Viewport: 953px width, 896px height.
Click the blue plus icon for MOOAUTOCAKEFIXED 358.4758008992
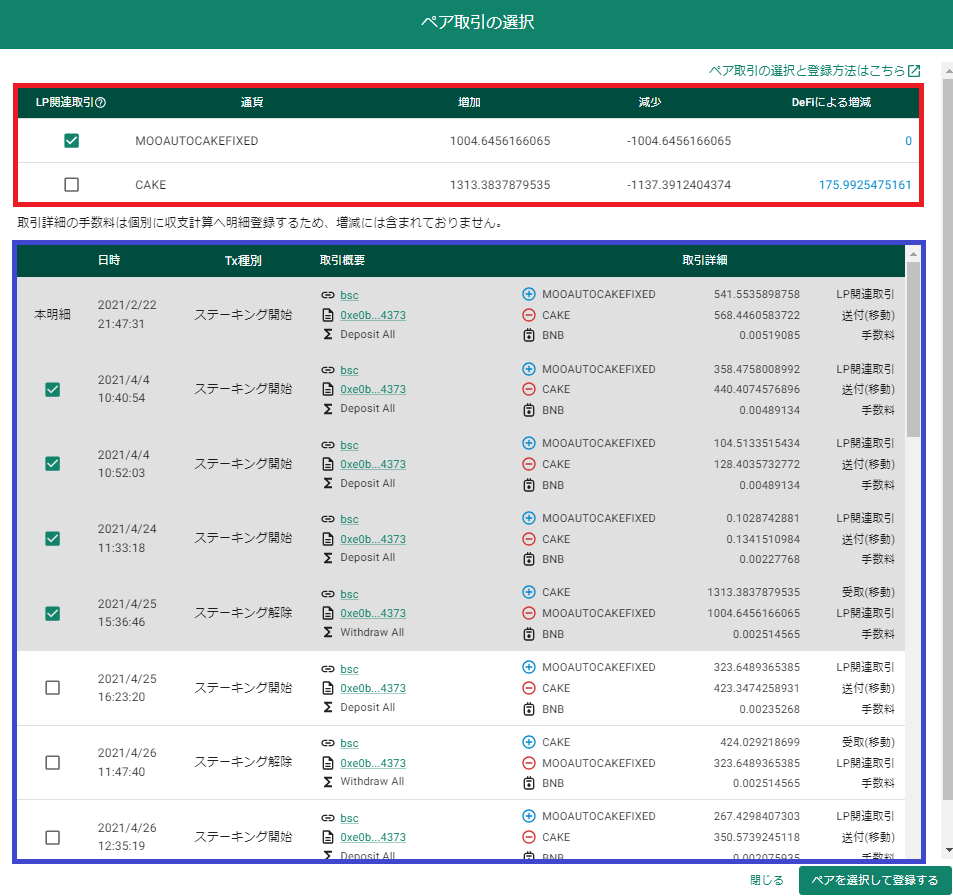tap(529, 369)
